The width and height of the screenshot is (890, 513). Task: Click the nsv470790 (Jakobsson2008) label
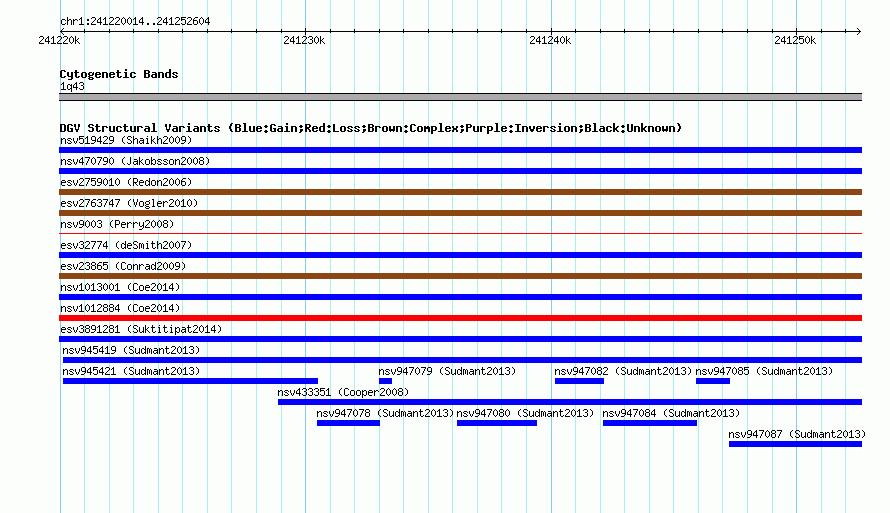[x=135, y=161]
